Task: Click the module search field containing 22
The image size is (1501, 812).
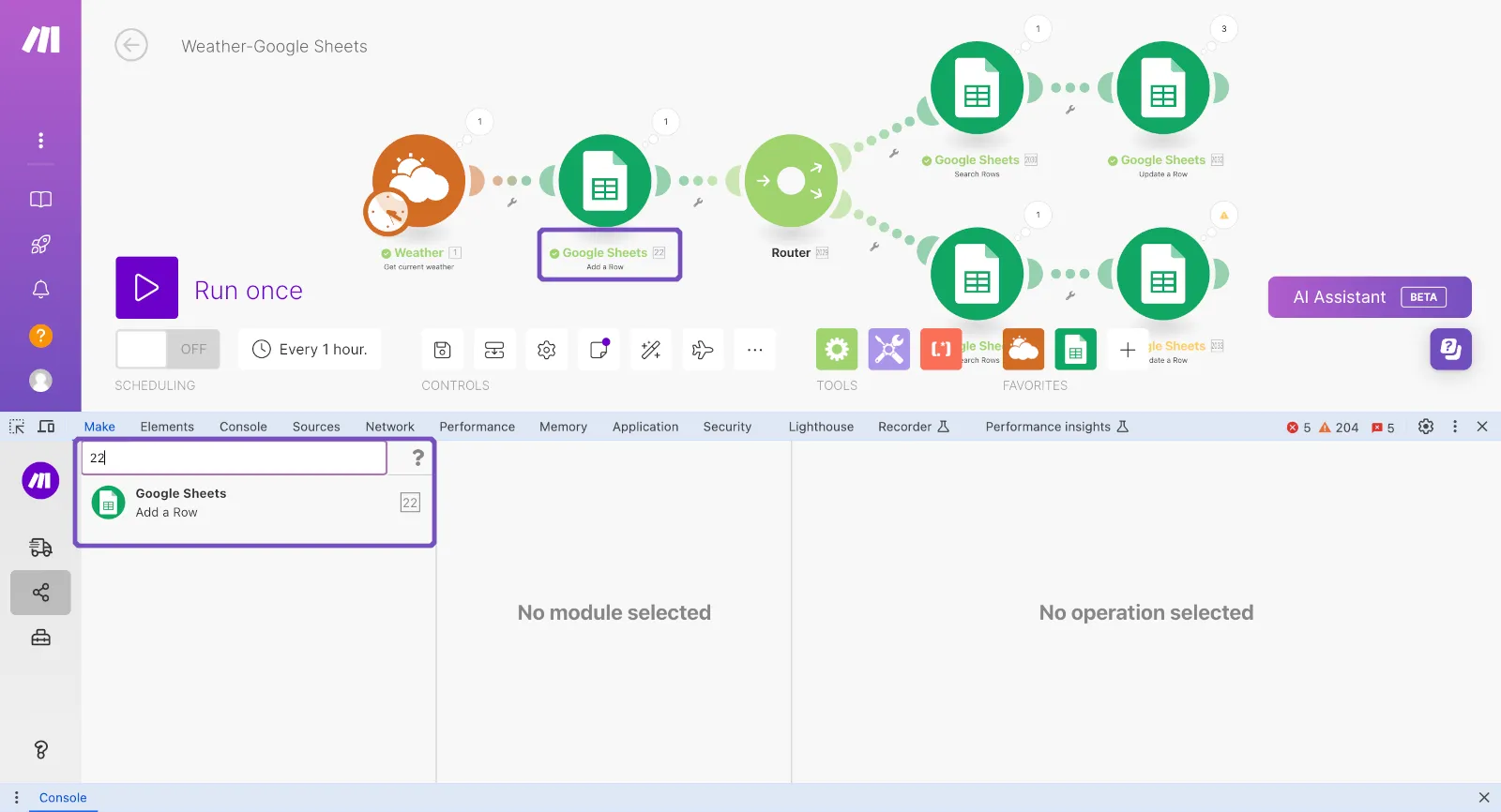Action: point(234,458)
